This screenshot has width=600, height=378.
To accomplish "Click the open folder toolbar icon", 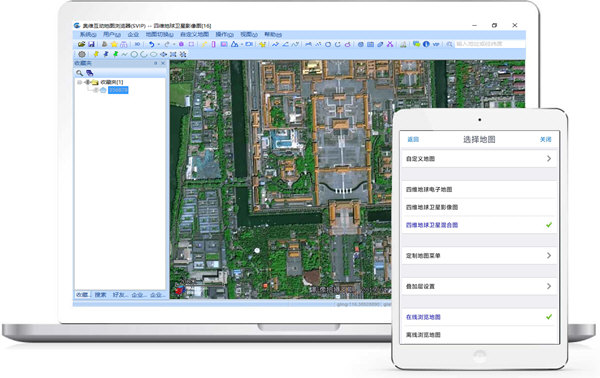I will point(81,44).
